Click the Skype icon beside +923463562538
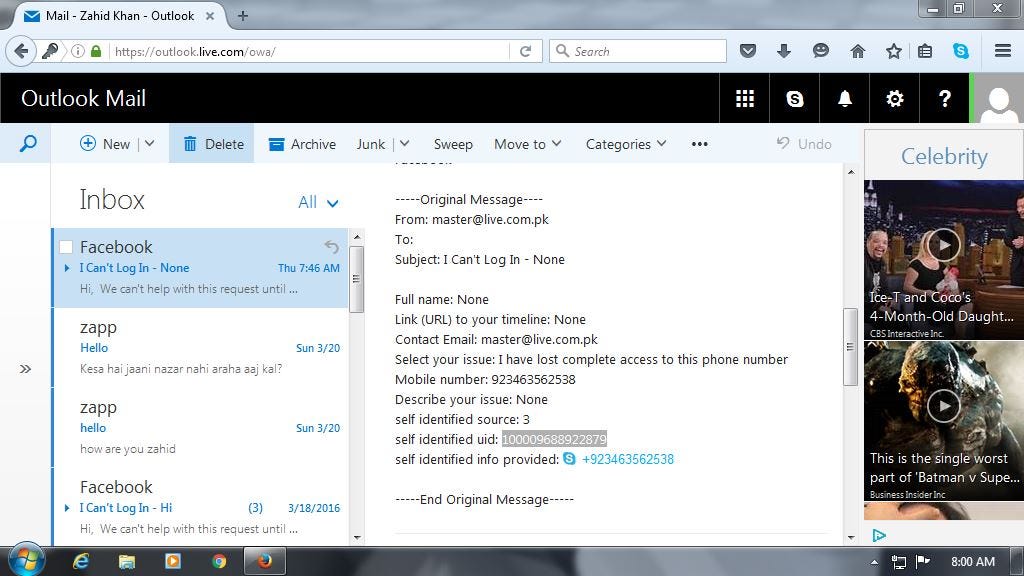The image size is (1024, 576). coord(569,459)
